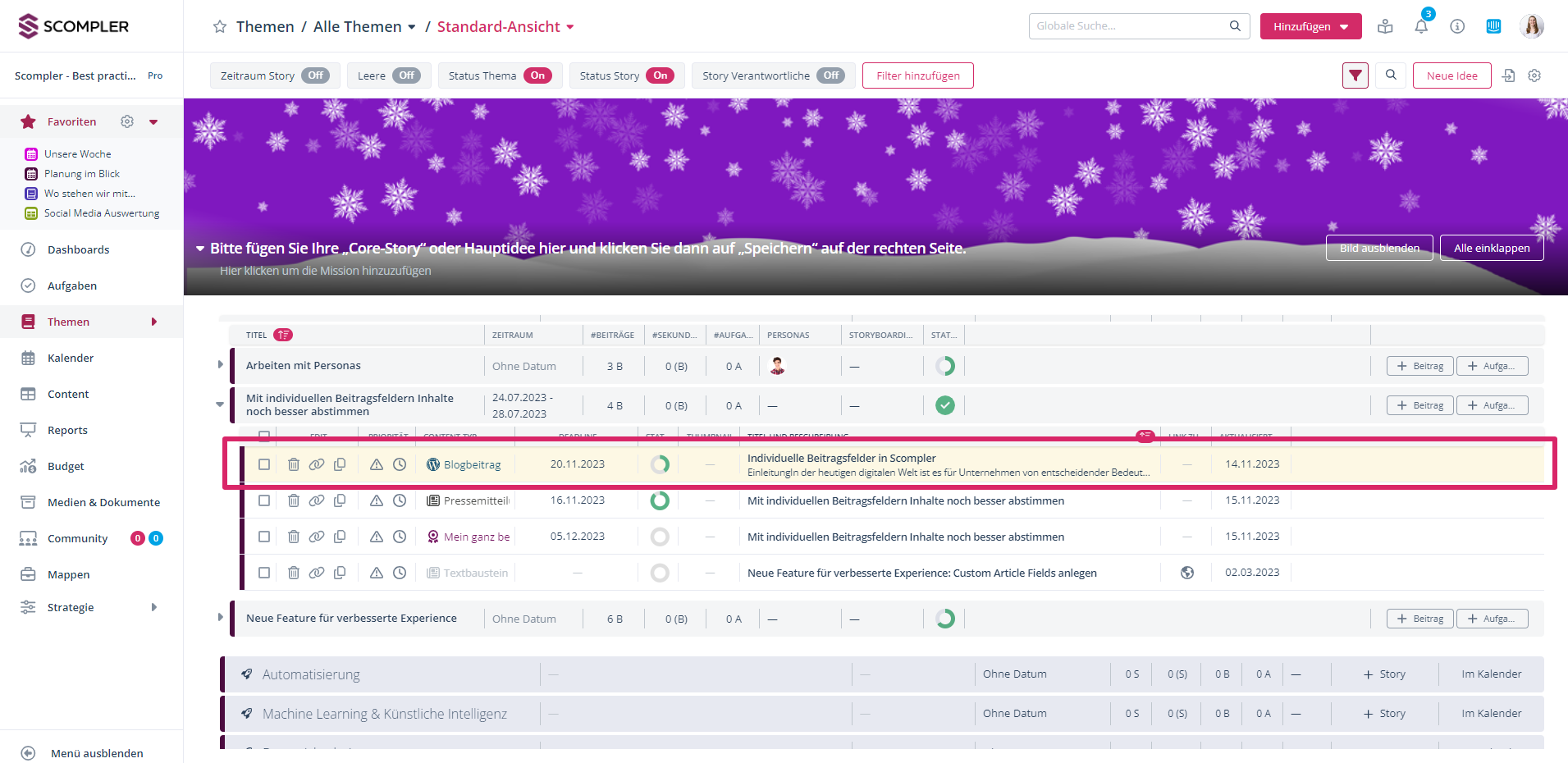Click the link icon in Pressemitteilung row

point(316,500)
